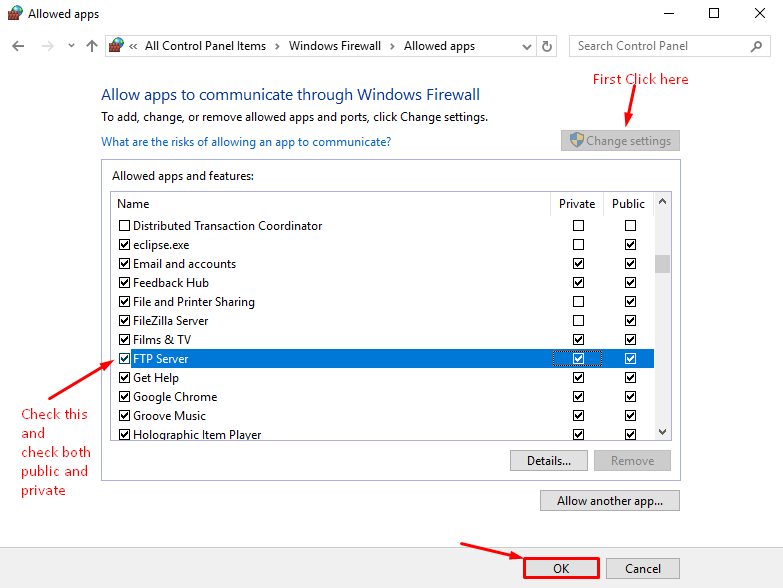Expand chevron after All Control Panel Items
This screenshot has width=783, height=588.
(277, 46)
